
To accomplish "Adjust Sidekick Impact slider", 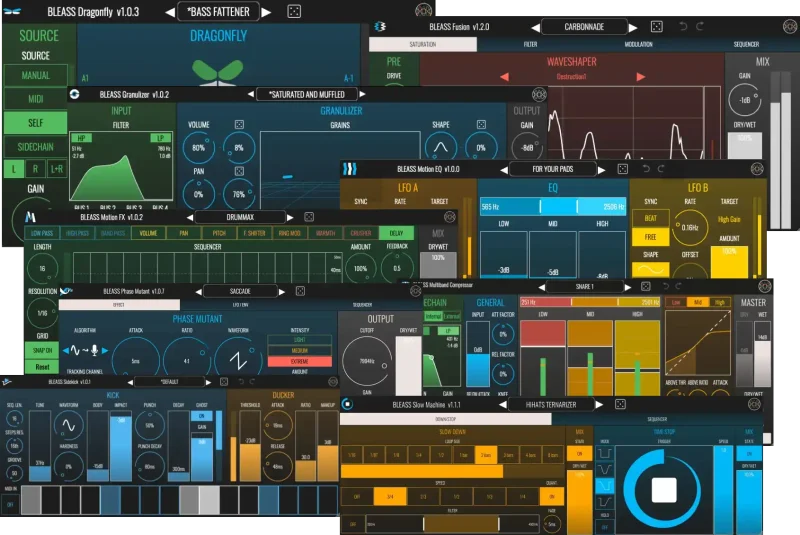I will [x=120, y=447].
